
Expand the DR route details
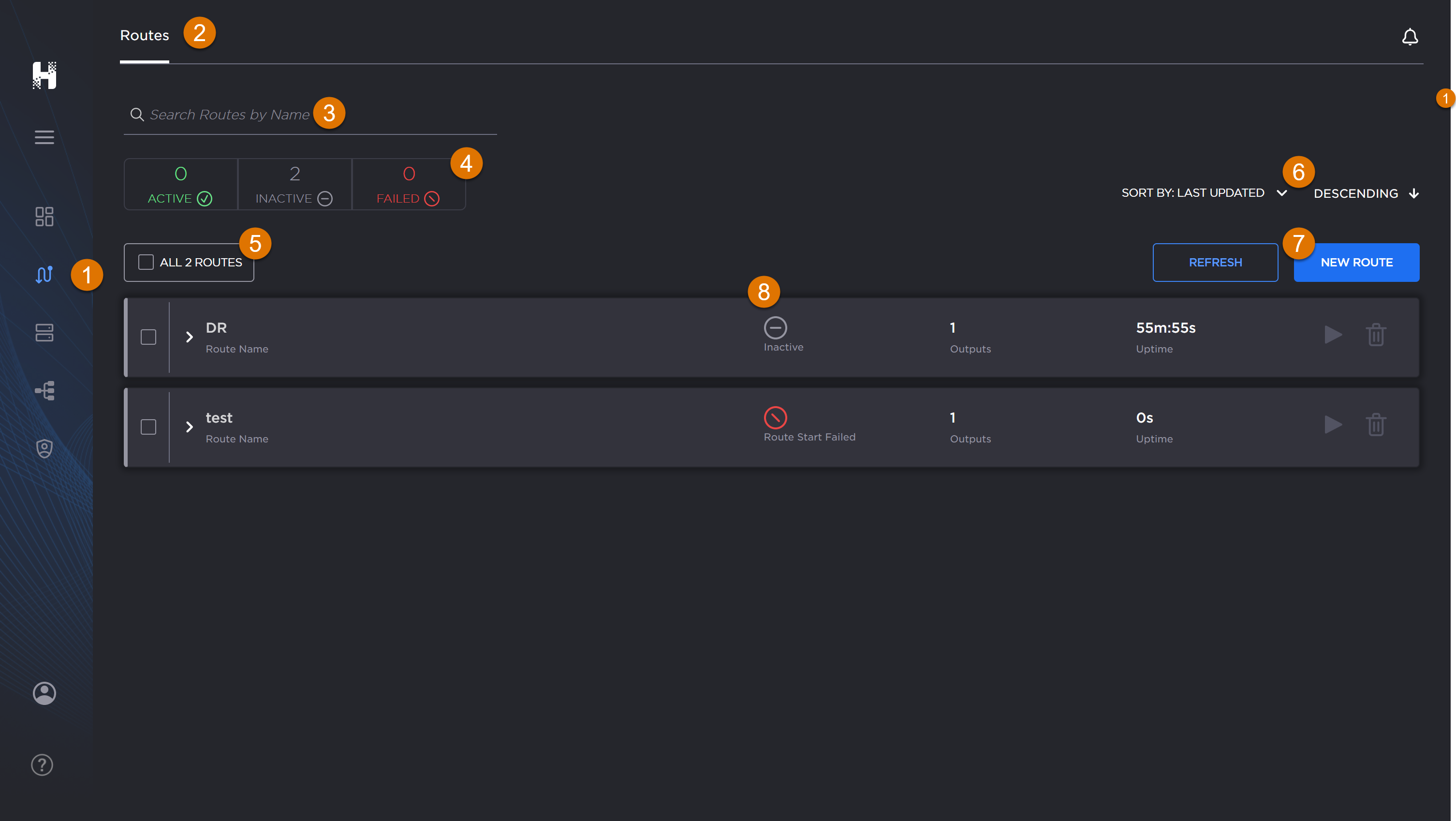[x=190, y=337]
